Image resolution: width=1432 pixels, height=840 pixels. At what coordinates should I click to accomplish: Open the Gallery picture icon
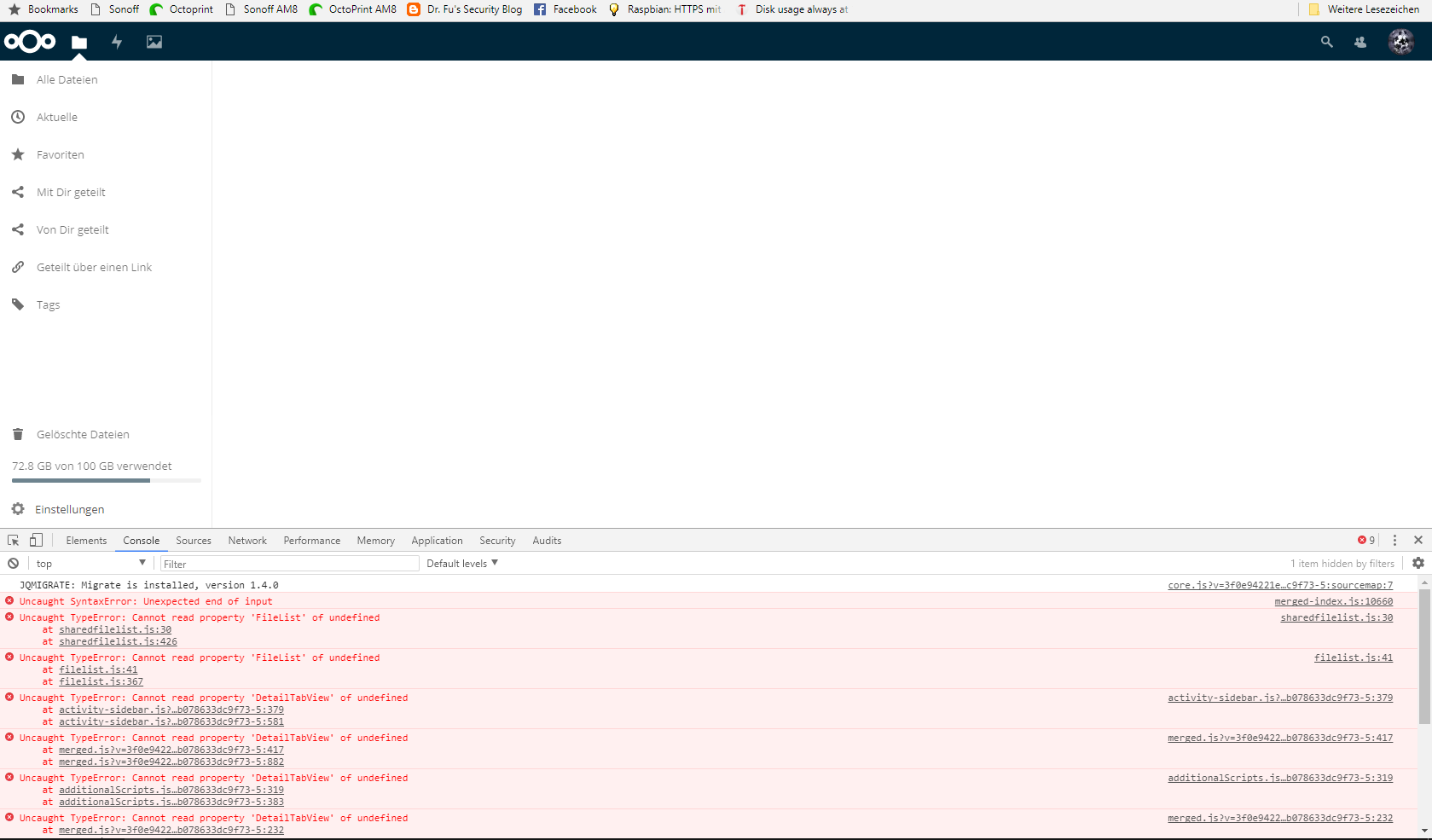(154, 42)
